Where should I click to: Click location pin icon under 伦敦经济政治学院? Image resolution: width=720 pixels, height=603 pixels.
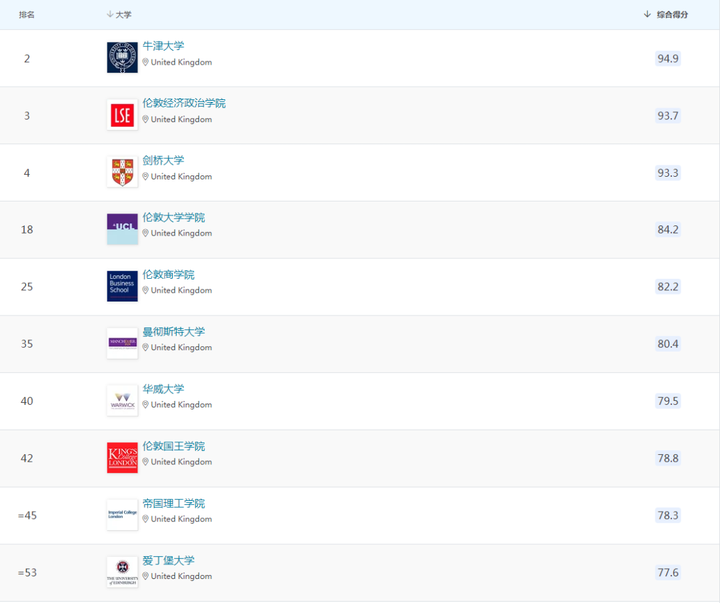(146, 119)
